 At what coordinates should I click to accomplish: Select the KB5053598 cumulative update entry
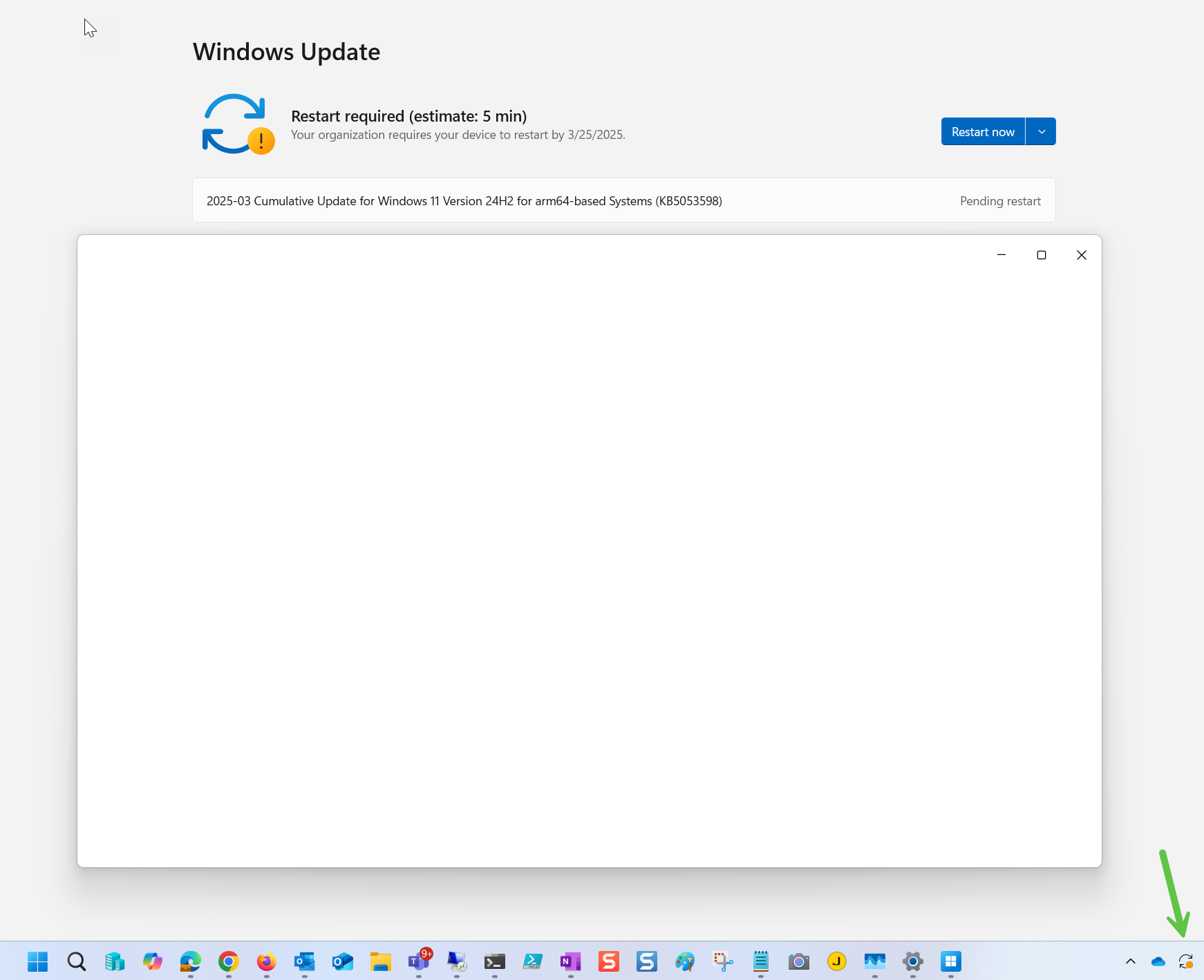point(623,200)
